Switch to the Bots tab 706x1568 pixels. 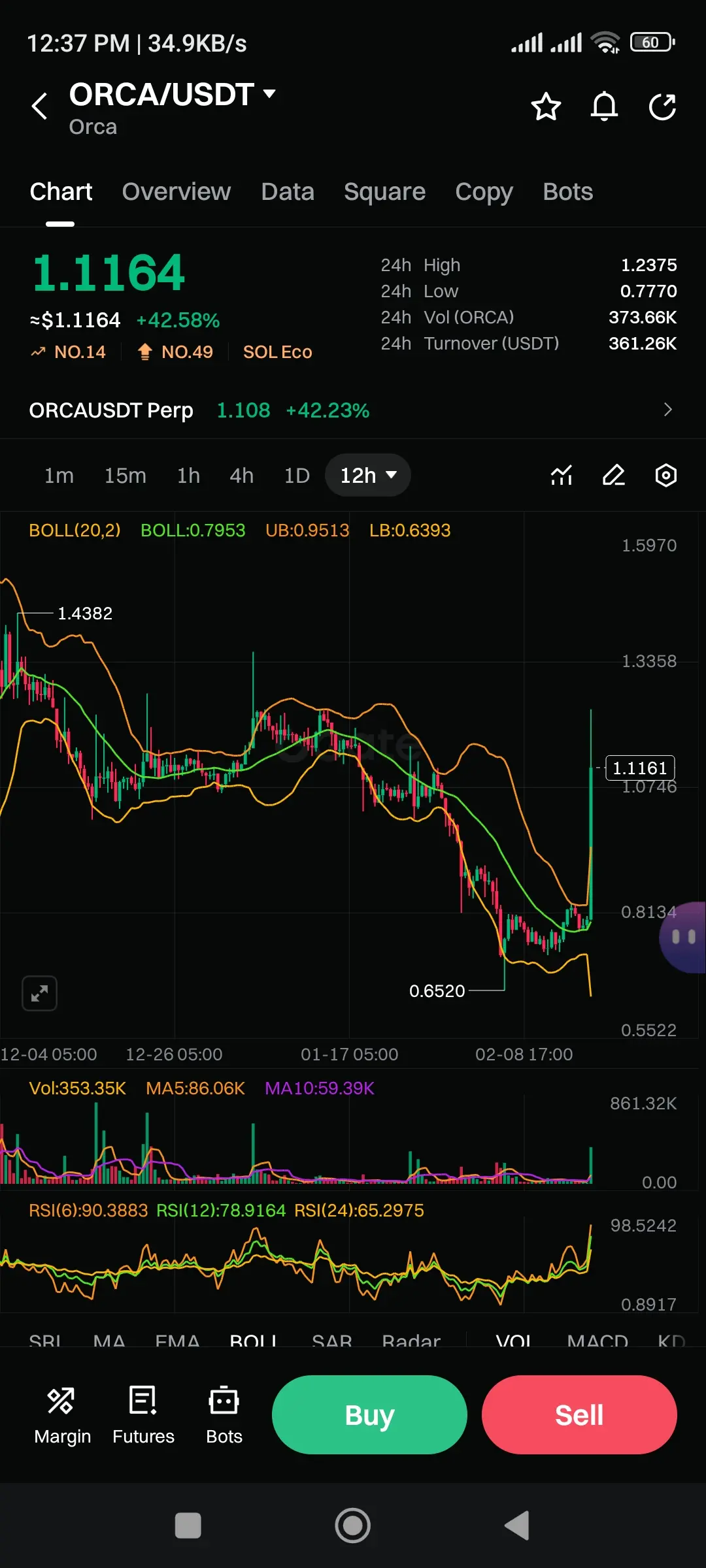pos(567,191)
